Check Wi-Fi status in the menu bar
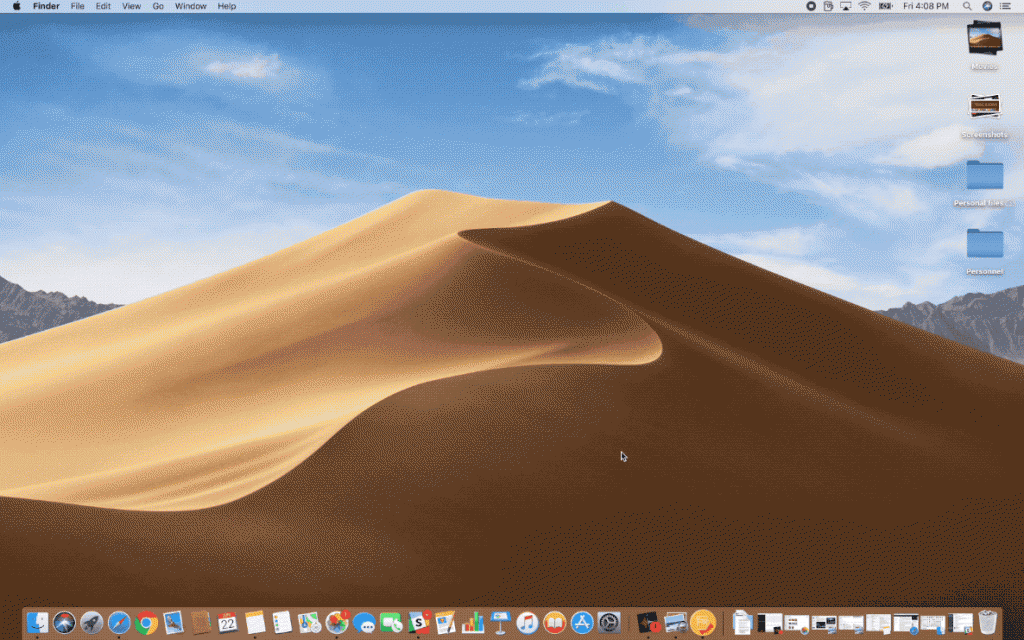Image resolution: width=1024 pixels, height=640 pixels. [x=862, y=6]
